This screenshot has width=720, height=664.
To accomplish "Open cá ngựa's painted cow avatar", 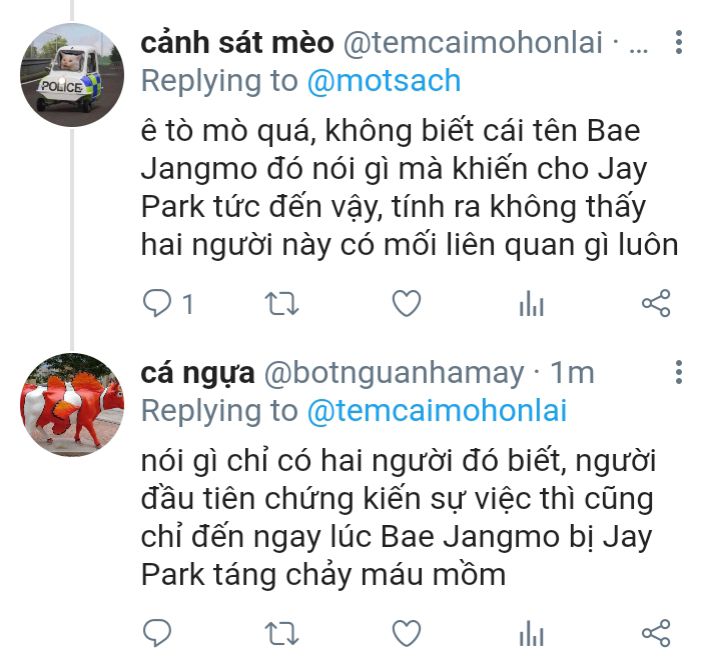I will click(x=72, y=405).
